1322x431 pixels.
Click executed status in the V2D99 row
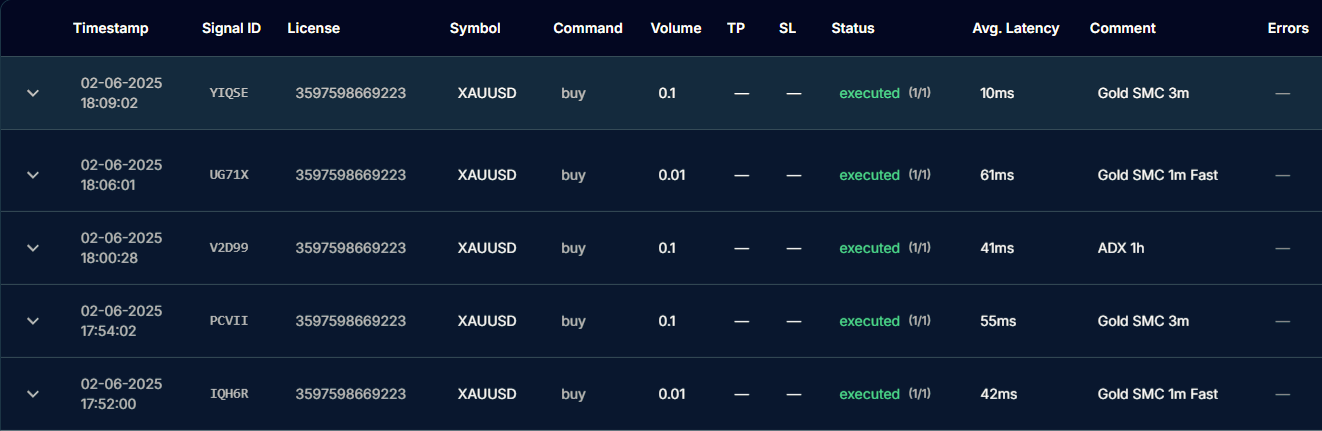tap(869, 248)
